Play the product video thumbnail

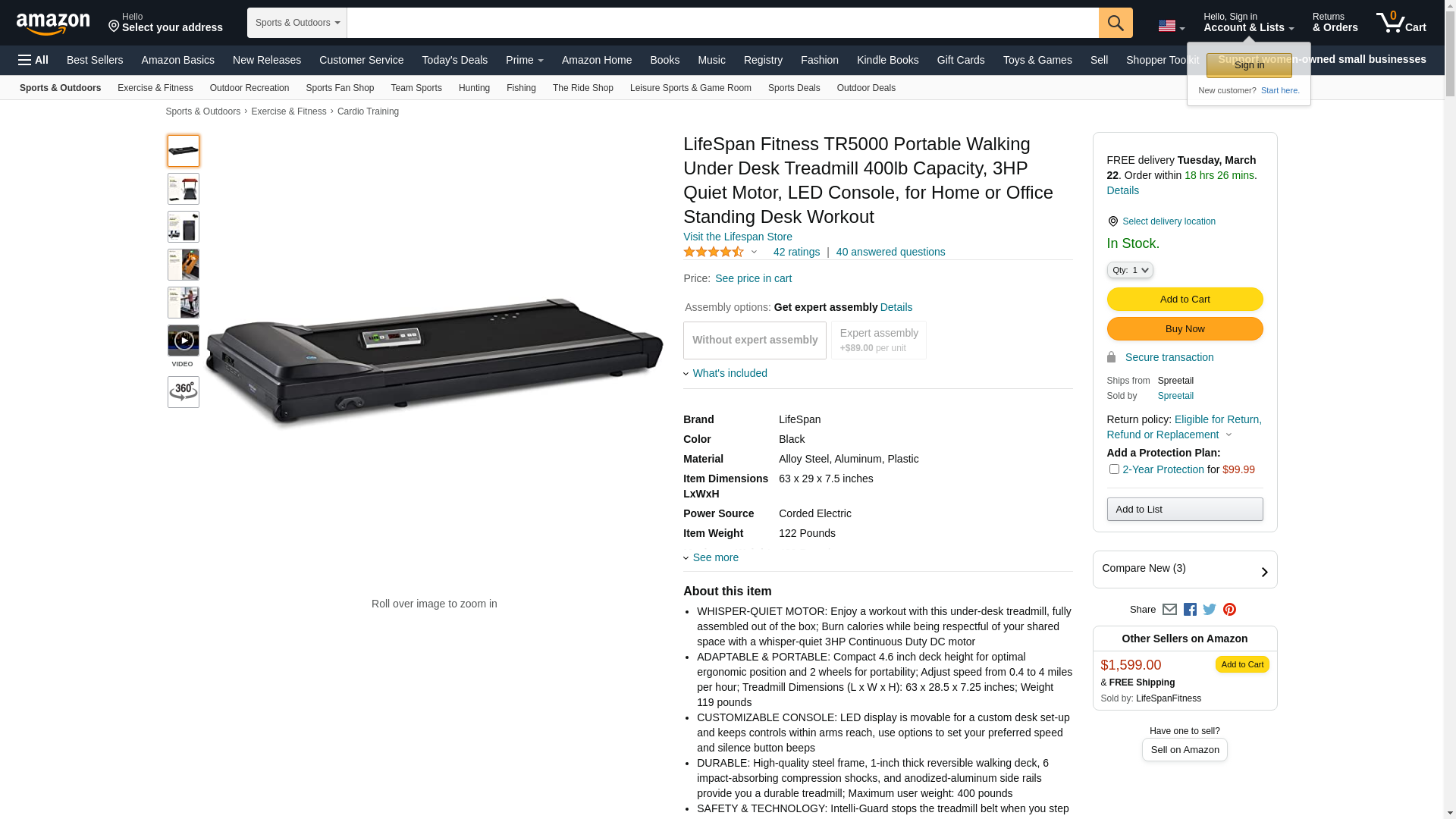[x=184, y=340]
